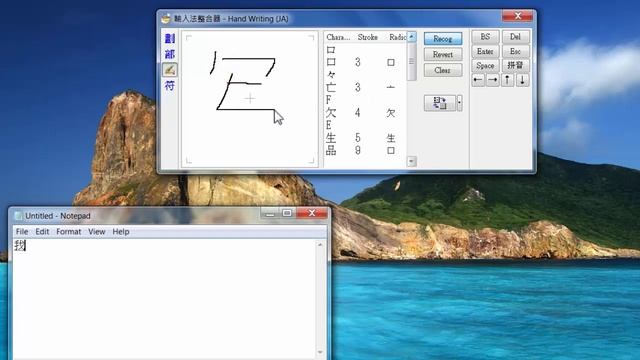
Task: Minimize the Untitled - Notepad window
Action: click(x=270, y=213)
